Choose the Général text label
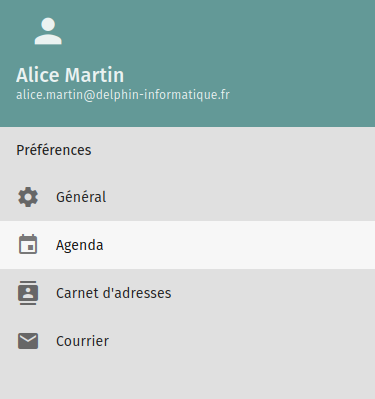This screenshot has height=399, width=375. [81, 197]
